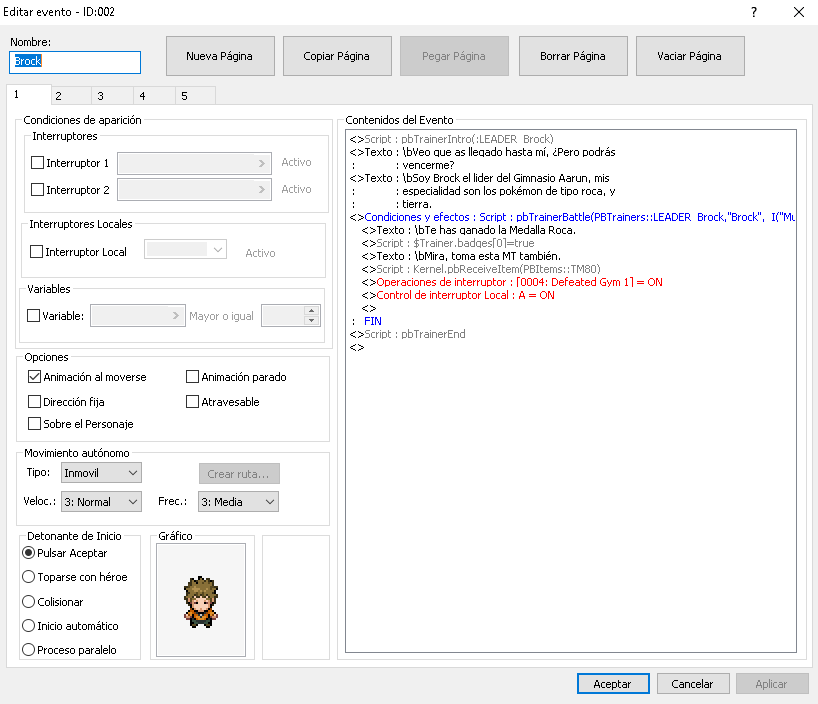Screen dimensions: 818x704
Task: Click the Nombre text field
Action: coord(75,61)
